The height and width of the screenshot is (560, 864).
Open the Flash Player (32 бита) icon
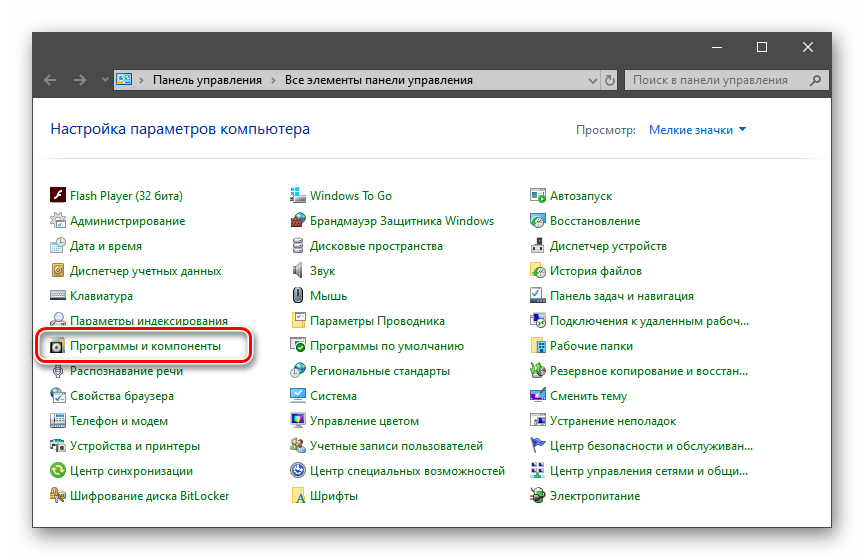click(58, 195)
